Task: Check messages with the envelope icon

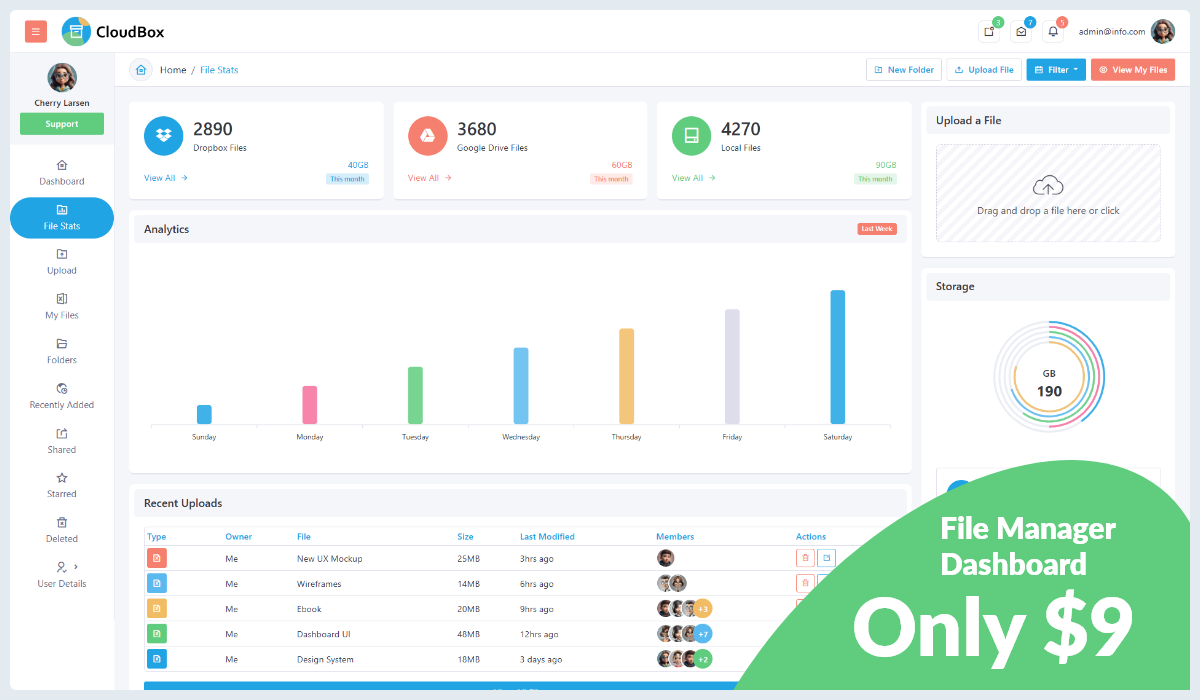Action: coord(1021,31)
